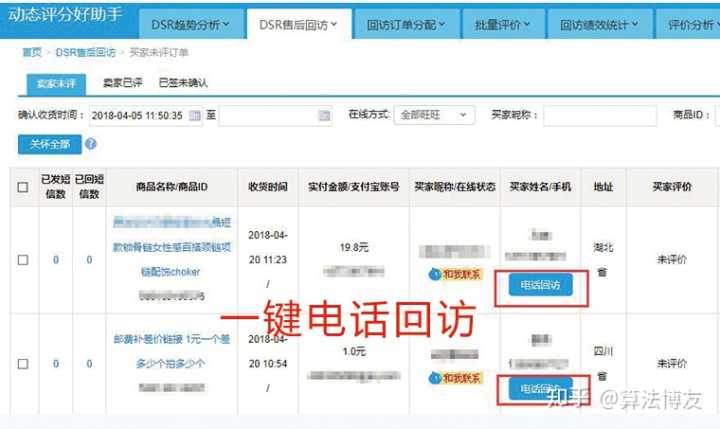Open the DSR售后回访 breadcrumb link
The height and width of the screenshot is (429, 720).
85,52
